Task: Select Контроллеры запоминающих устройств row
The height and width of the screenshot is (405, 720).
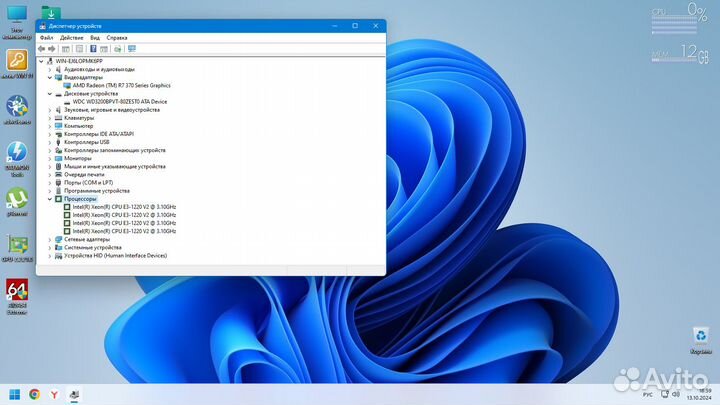Action: click(115, 150)
